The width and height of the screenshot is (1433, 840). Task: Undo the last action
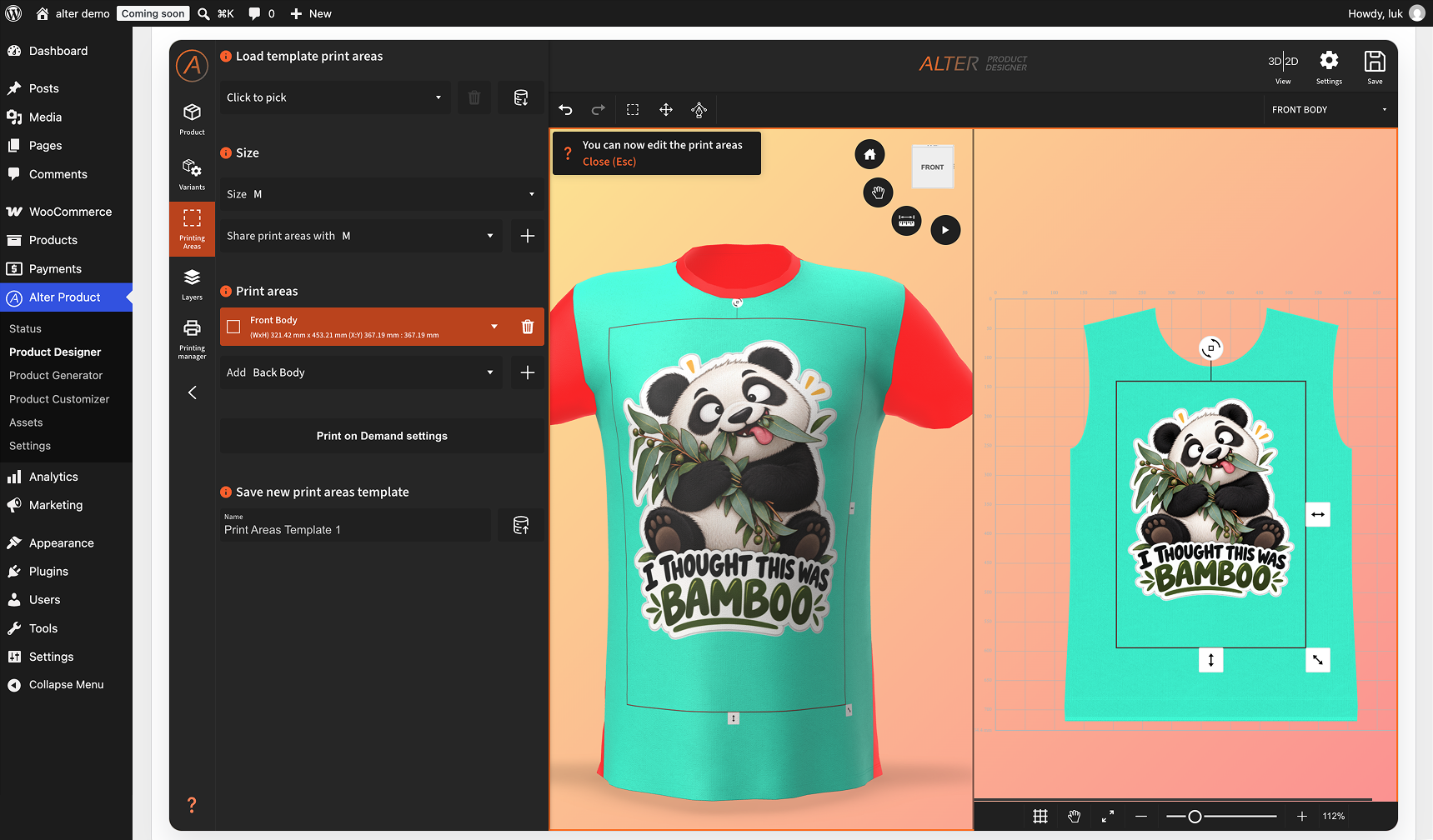click(x=565, y=109)
